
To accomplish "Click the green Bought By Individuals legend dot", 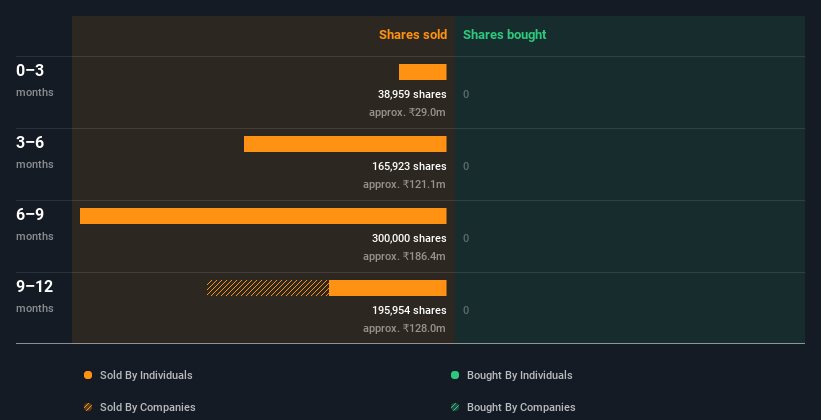I will pyautogui.click(x=455, y=375).
